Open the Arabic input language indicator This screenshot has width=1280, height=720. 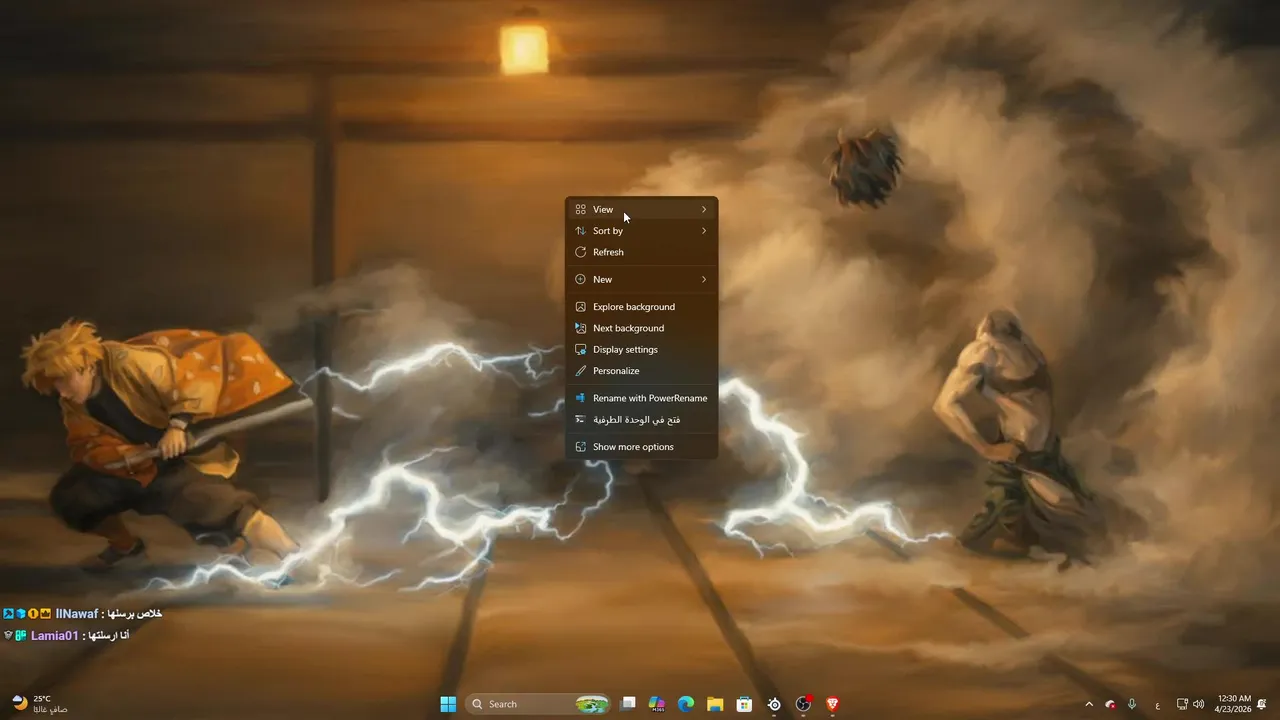(x=1158, y=705)
